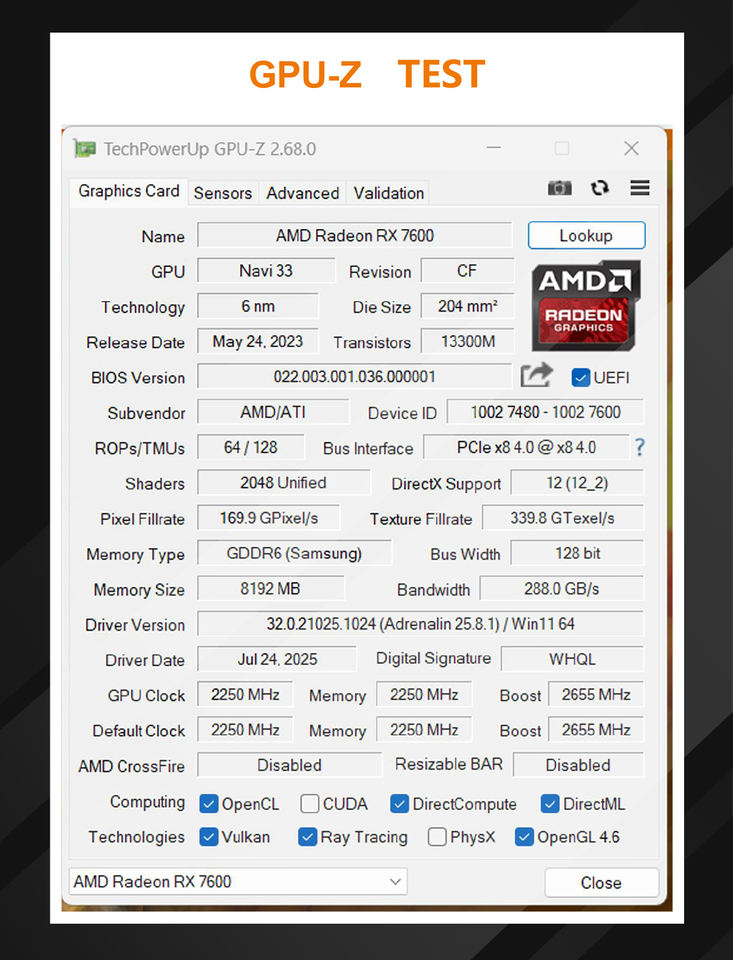The image size is (733, 960).
Task: Toggle the UEFI checkbox
Action: 580,378
